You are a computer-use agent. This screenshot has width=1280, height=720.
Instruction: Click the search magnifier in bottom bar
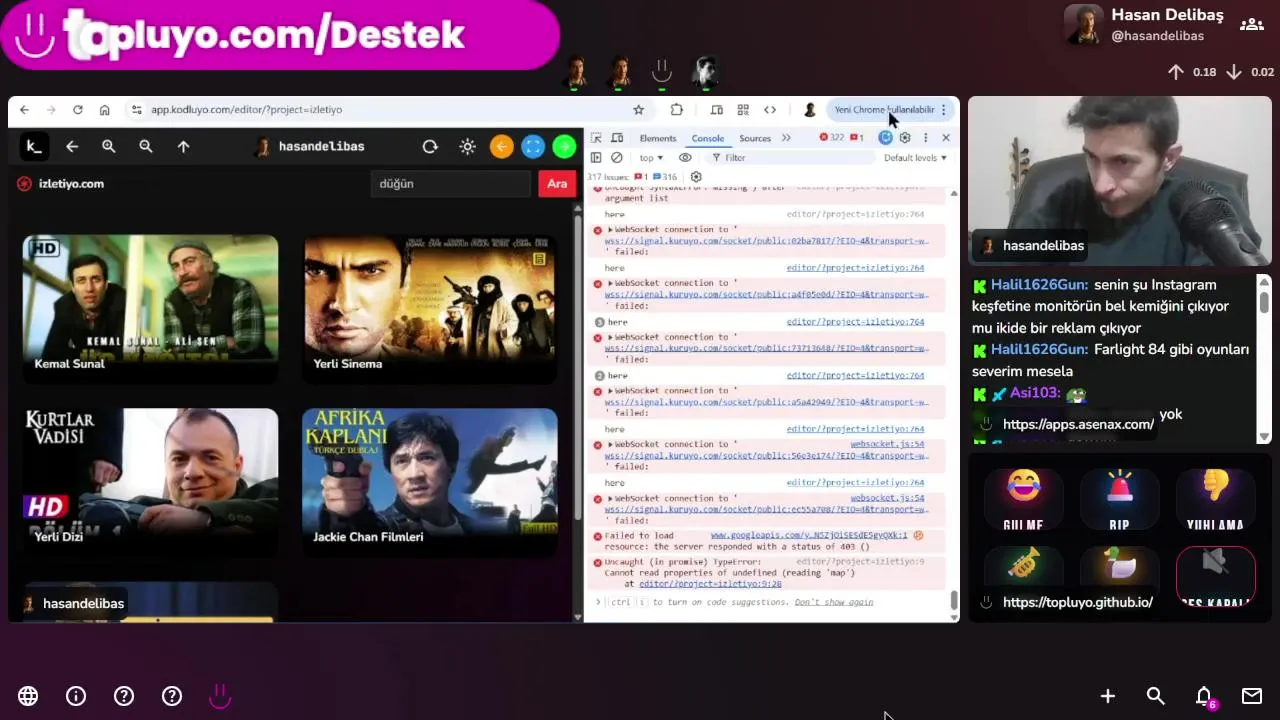pyautogui.click(x=1156, y=696)
